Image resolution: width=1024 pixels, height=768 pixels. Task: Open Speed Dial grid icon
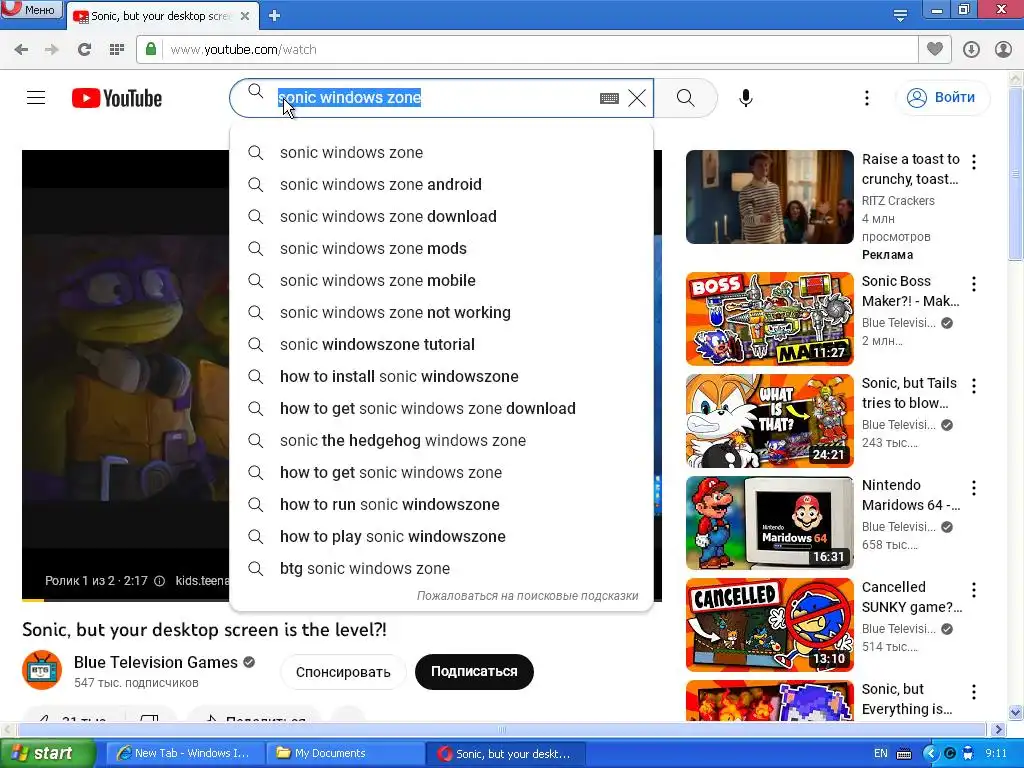pyautogui.click(x=116, y=50)
